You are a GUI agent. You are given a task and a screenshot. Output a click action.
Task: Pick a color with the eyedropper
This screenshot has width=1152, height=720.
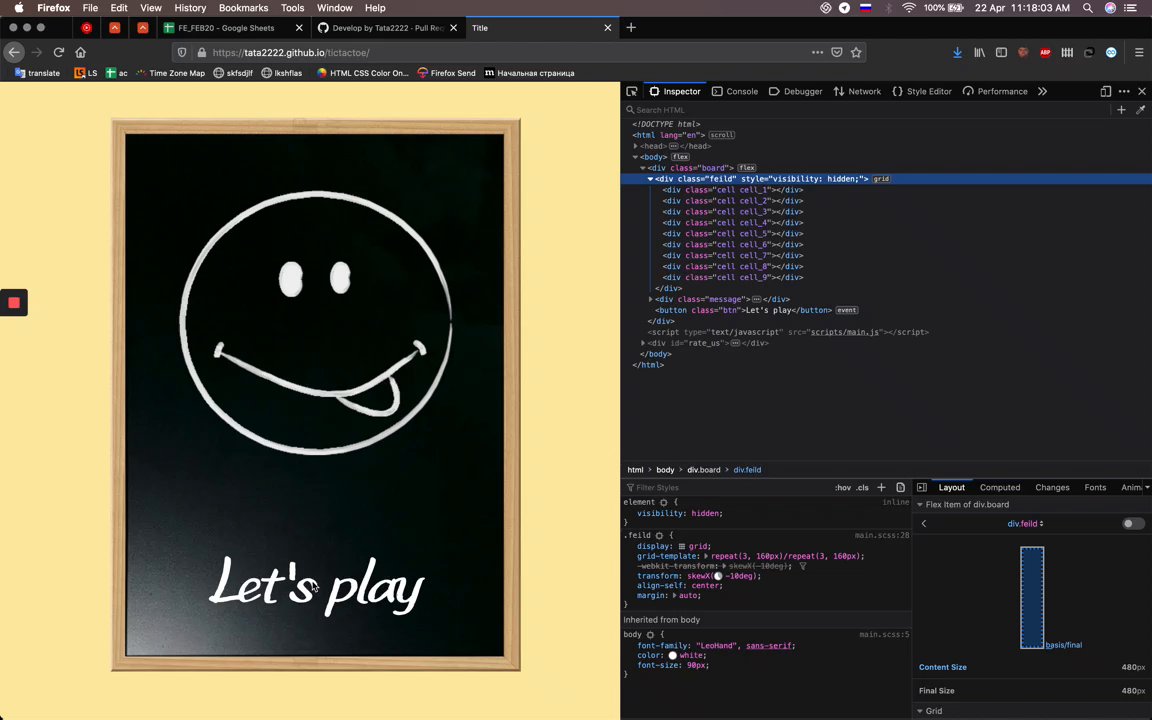1141,110
